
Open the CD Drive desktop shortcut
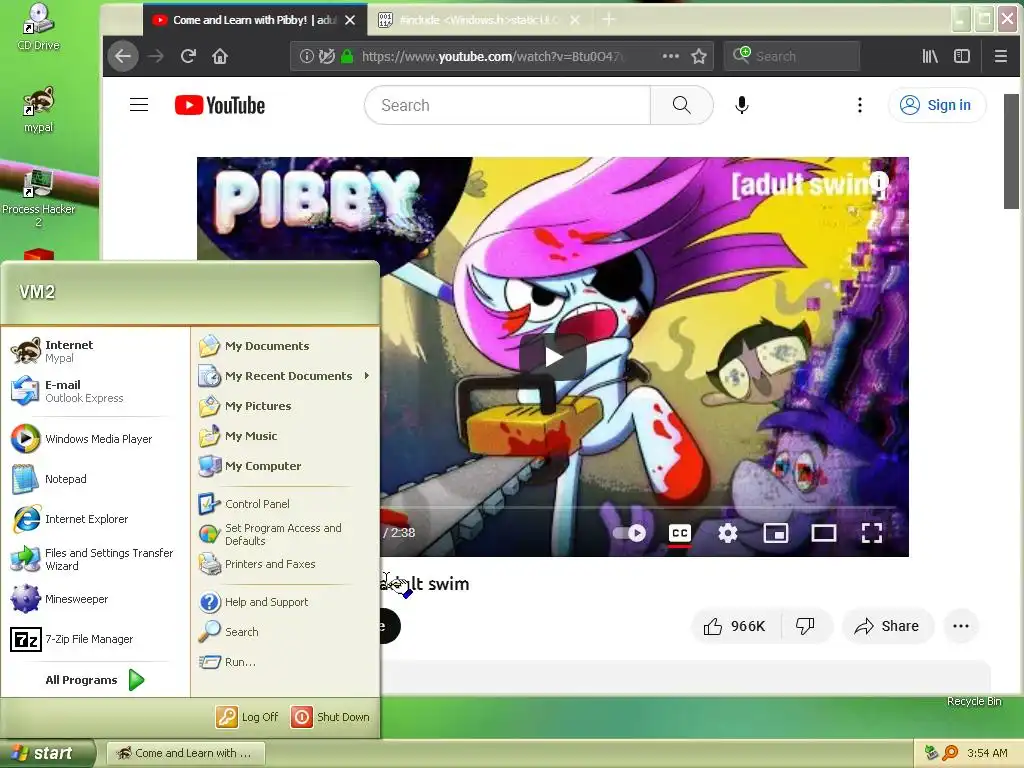click(38, 26)
